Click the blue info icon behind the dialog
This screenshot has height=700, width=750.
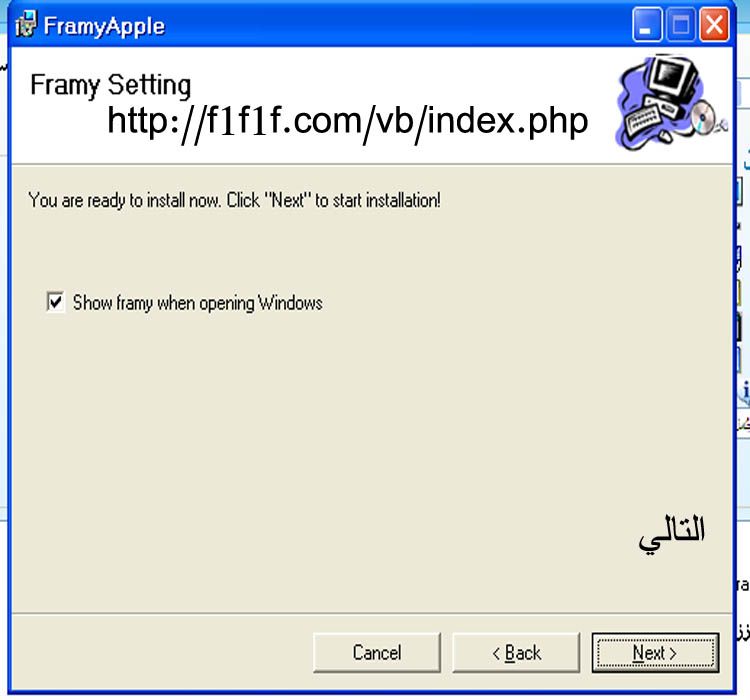tap(744, 391)
